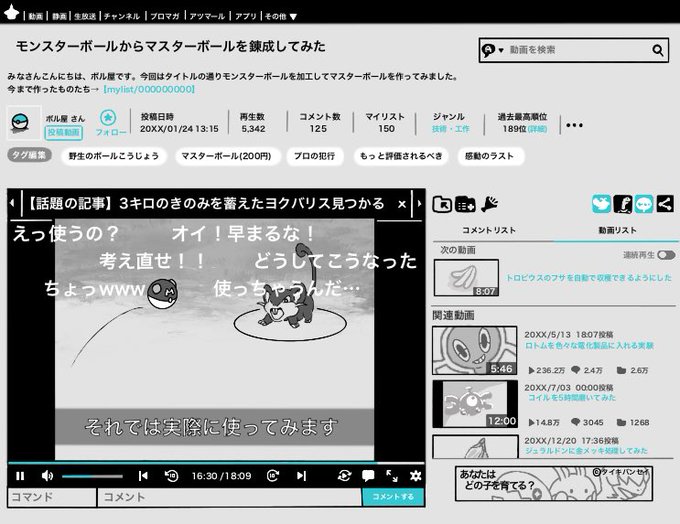This screenshot has width=680, height=524.
Task: Skip forward ten seconds
Action: tap(273, 476)
